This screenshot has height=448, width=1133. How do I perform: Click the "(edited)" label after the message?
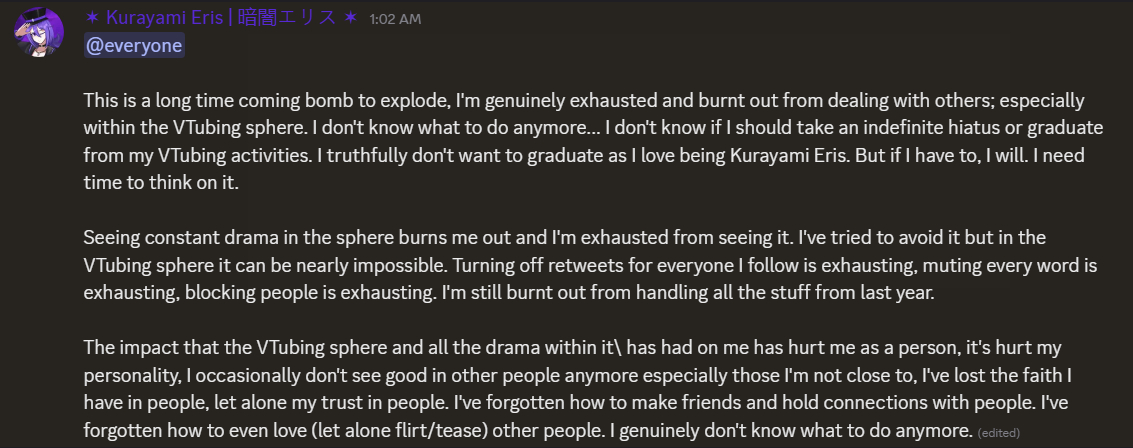[x=1000, y=433]
